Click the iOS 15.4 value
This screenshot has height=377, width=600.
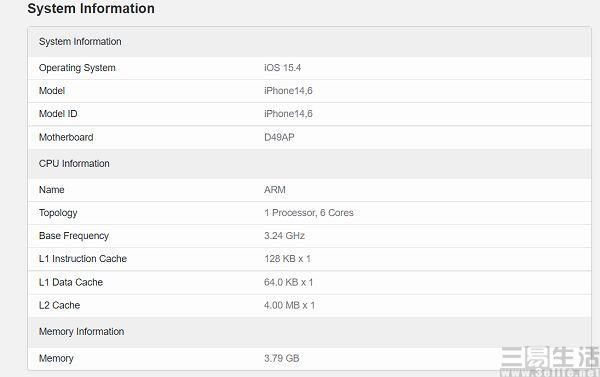(x=282, y=68)
